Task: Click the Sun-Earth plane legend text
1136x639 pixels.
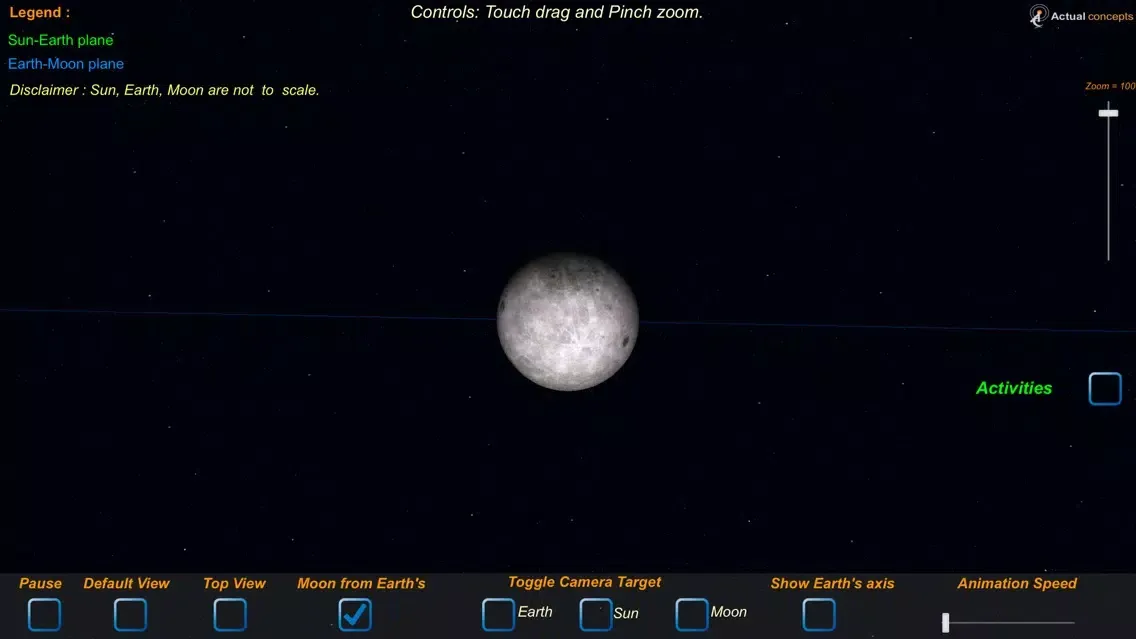Action: pos(61,40)
